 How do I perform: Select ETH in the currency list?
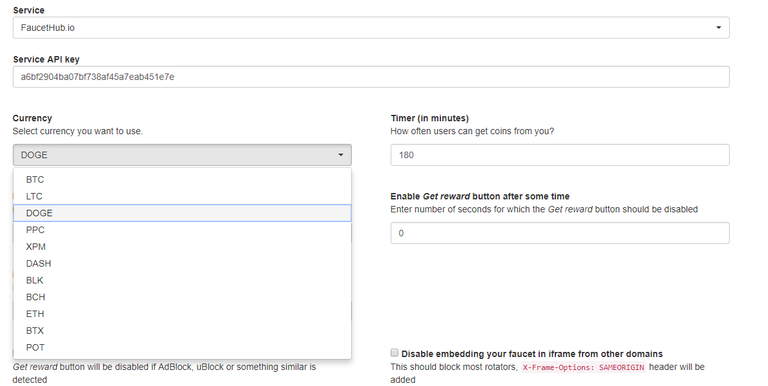coord(182,314)
